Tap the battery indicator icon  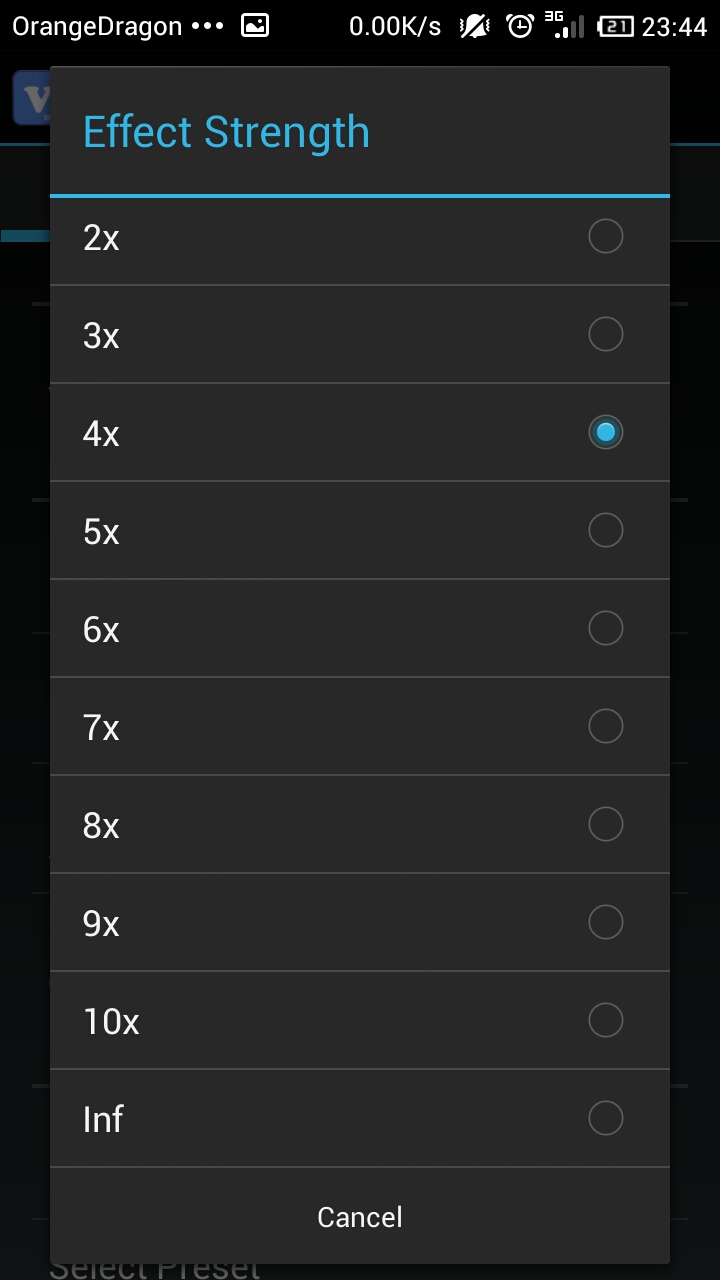pos(615,27)
